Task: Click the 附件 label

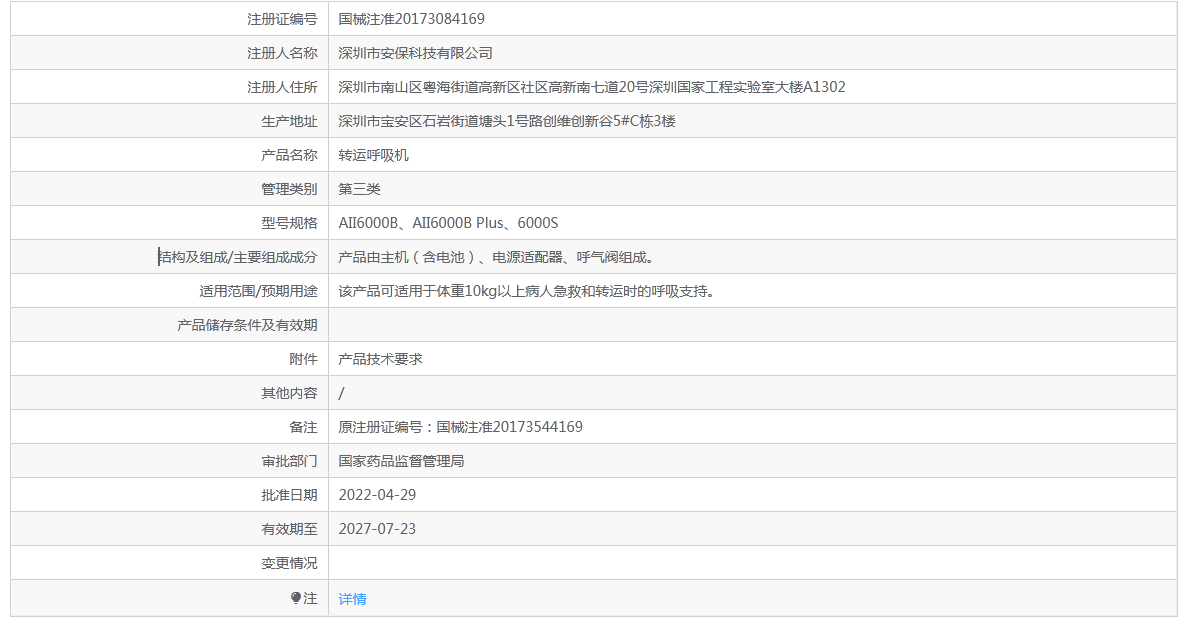Action: (303, 359)
